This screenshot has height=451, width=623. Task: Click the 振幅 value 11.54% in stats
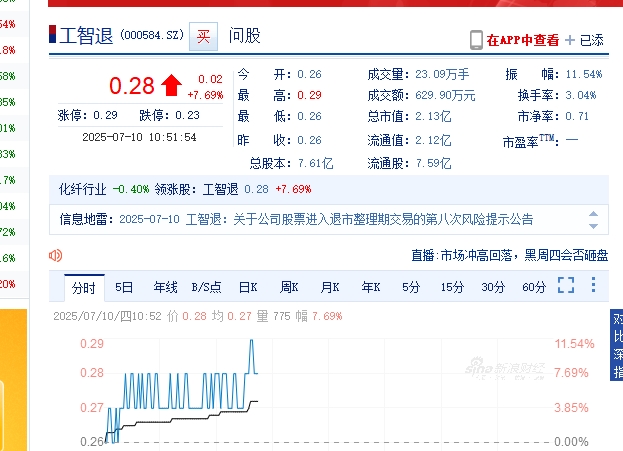click(x=584, y=74)
